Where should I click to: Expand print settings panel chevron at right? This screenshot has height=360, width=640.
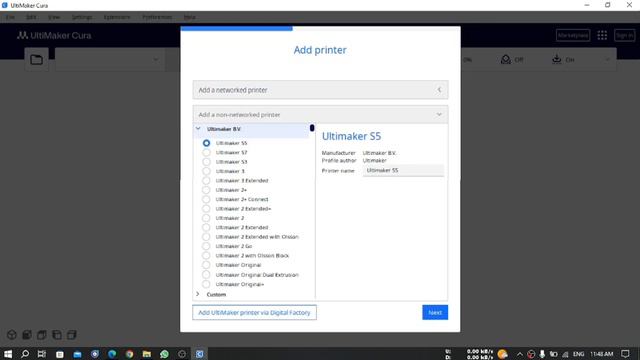coord(607,60)
